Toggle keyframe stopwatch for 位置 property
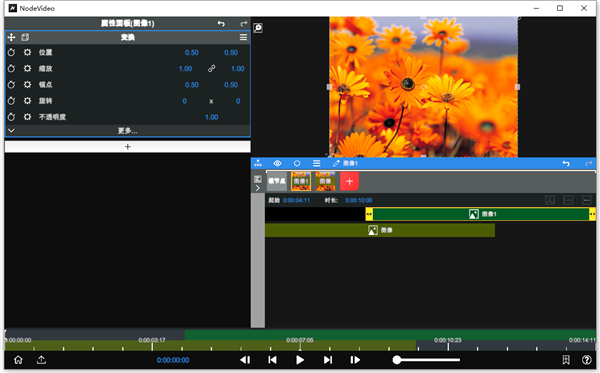Viewport: 600px width, 373px height. [11, 52]
